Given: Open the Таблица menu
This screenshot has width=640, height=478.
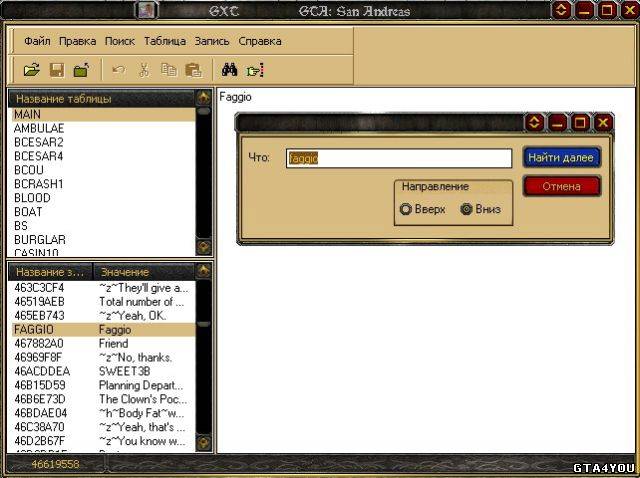Looking at the screenshot, I should pos(164,41).
